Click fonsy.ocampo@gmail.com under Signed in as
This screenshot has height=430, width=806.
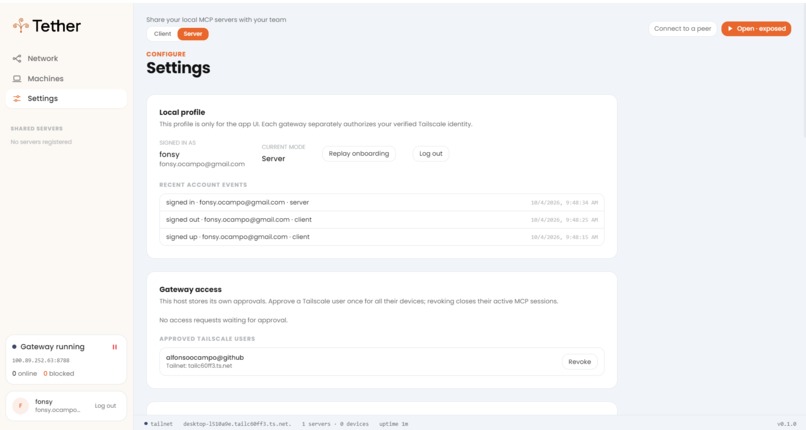coord(202,164)
